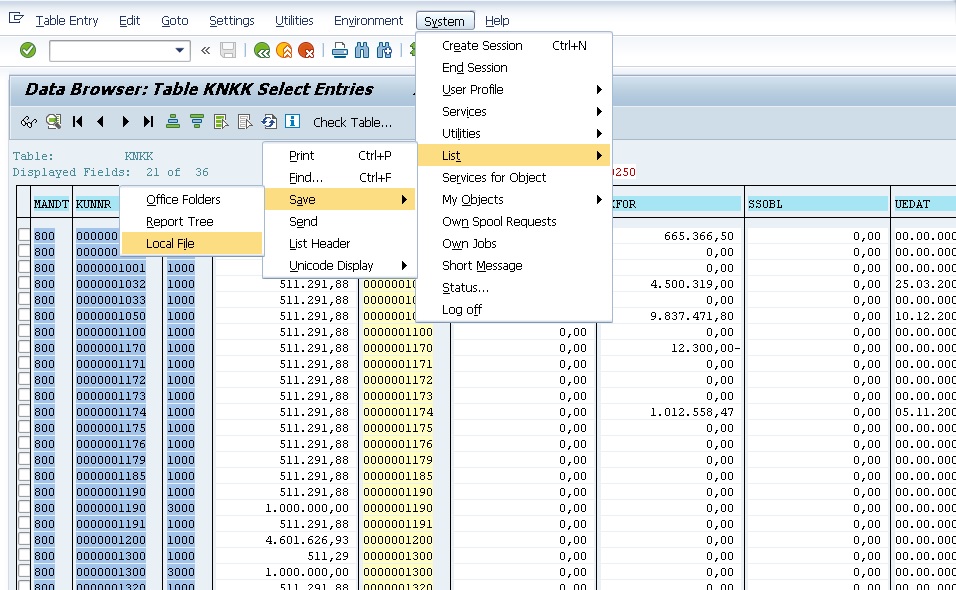Viewport: 956px width, 590px height.
Task: Expand the My Objects submenu
Action: [515, 199]
